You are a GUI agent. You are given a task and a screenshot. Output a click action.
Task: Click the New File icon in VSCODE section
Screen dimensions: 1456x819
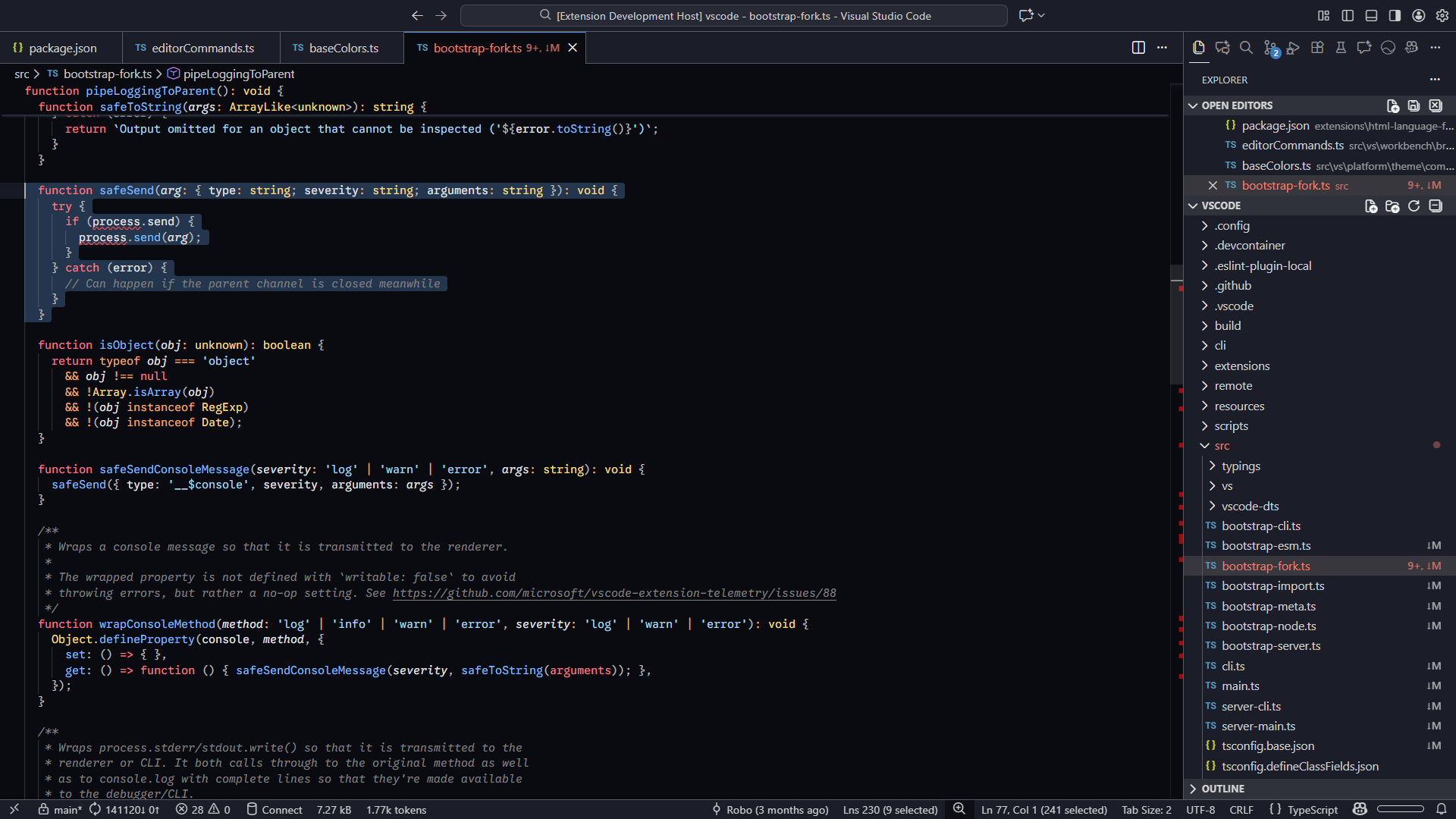pyautogui.click(x=1371, y=206)
